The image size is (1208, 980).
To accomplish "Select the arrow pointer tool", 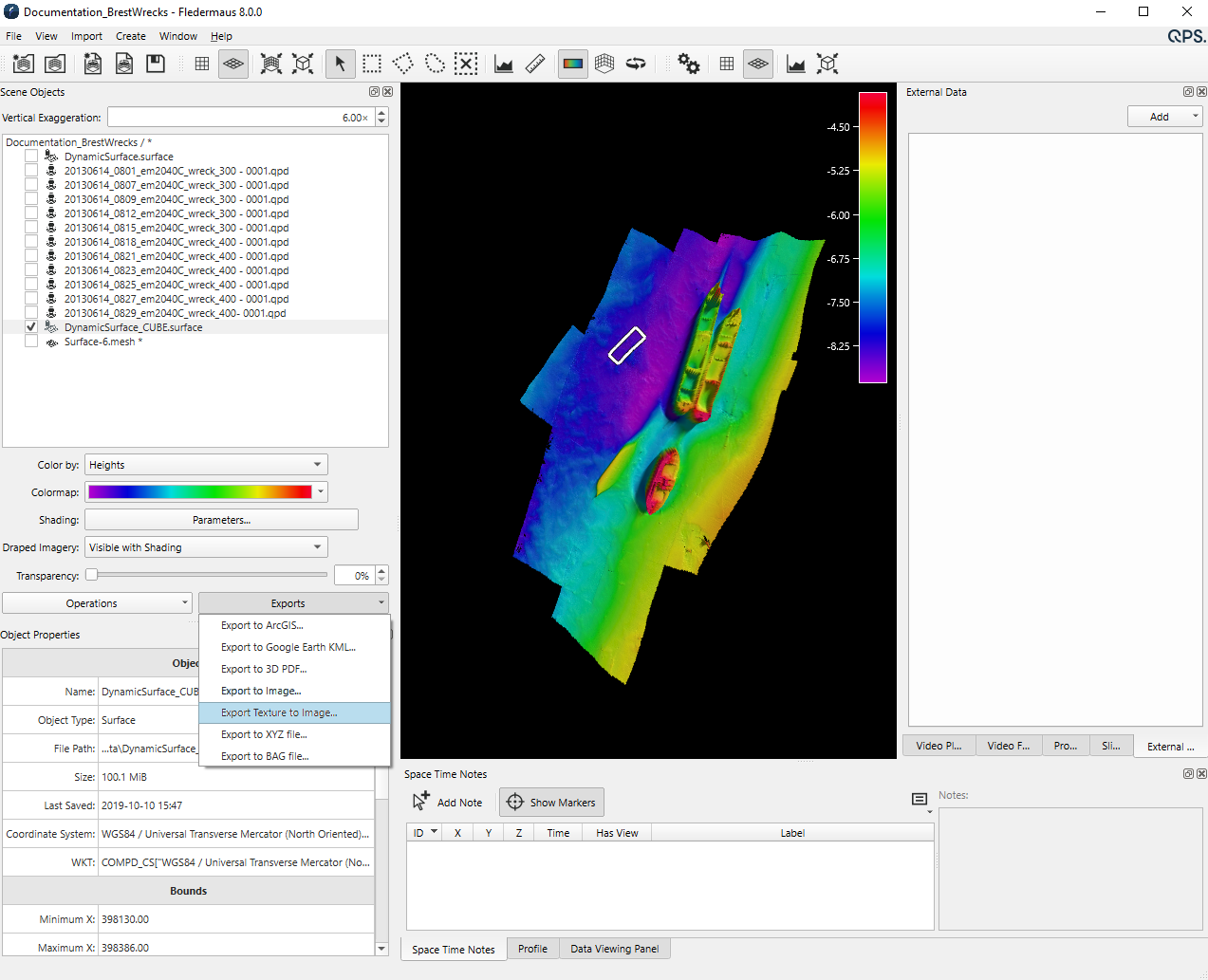I will (340, 64).
